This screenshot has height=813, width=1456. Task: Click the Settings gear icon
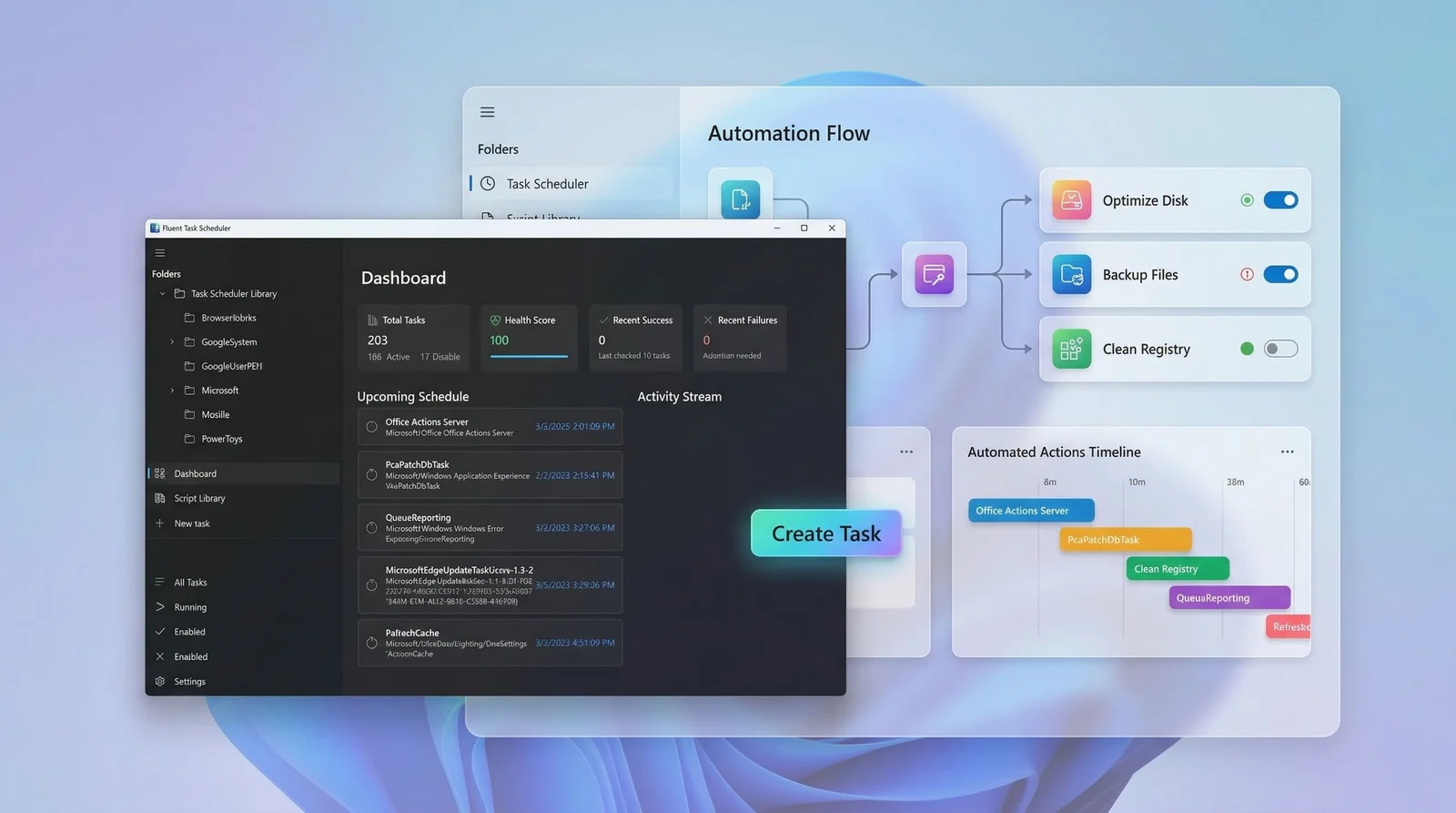coord(160,681)
